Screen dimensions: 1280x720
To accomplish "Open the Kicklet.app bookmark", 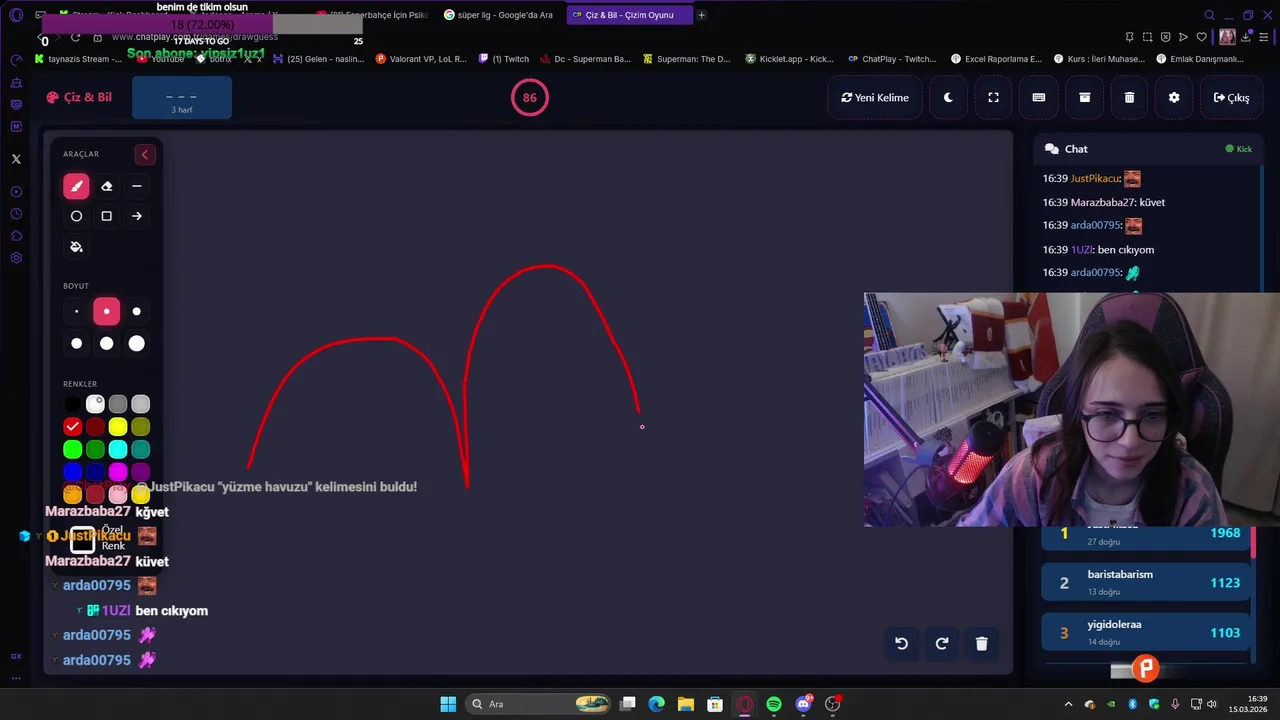I will (790, 59).
